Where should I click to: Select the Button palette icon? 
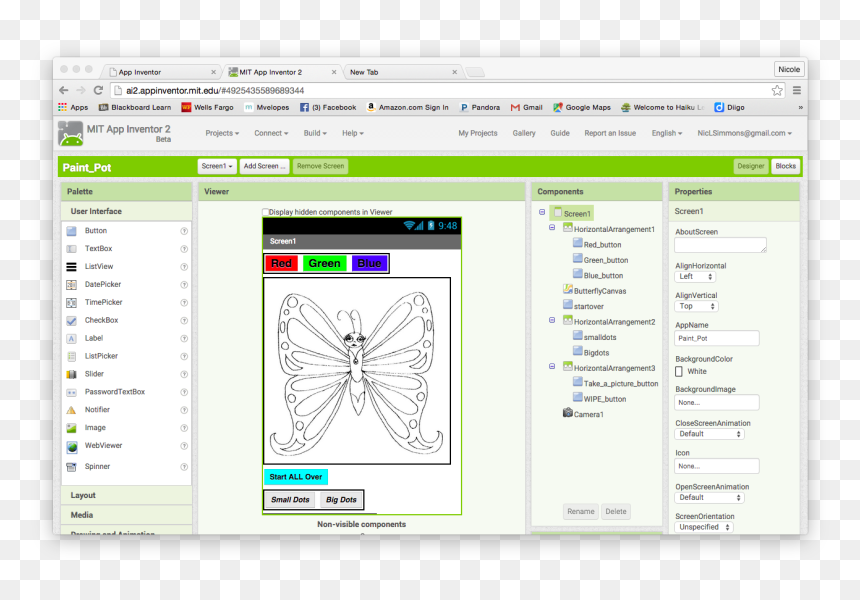[x=71, y=231]
